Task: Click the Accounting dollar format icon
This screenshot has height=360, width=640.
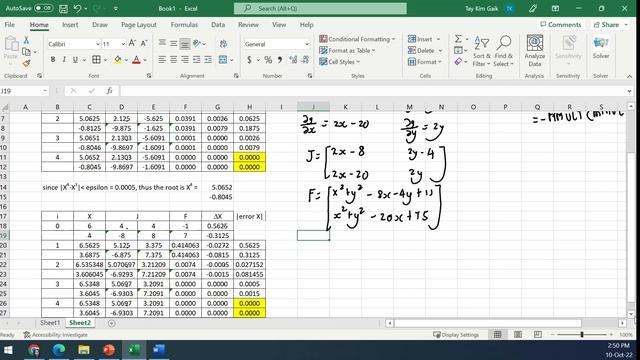Action: [x=249, y=60]
